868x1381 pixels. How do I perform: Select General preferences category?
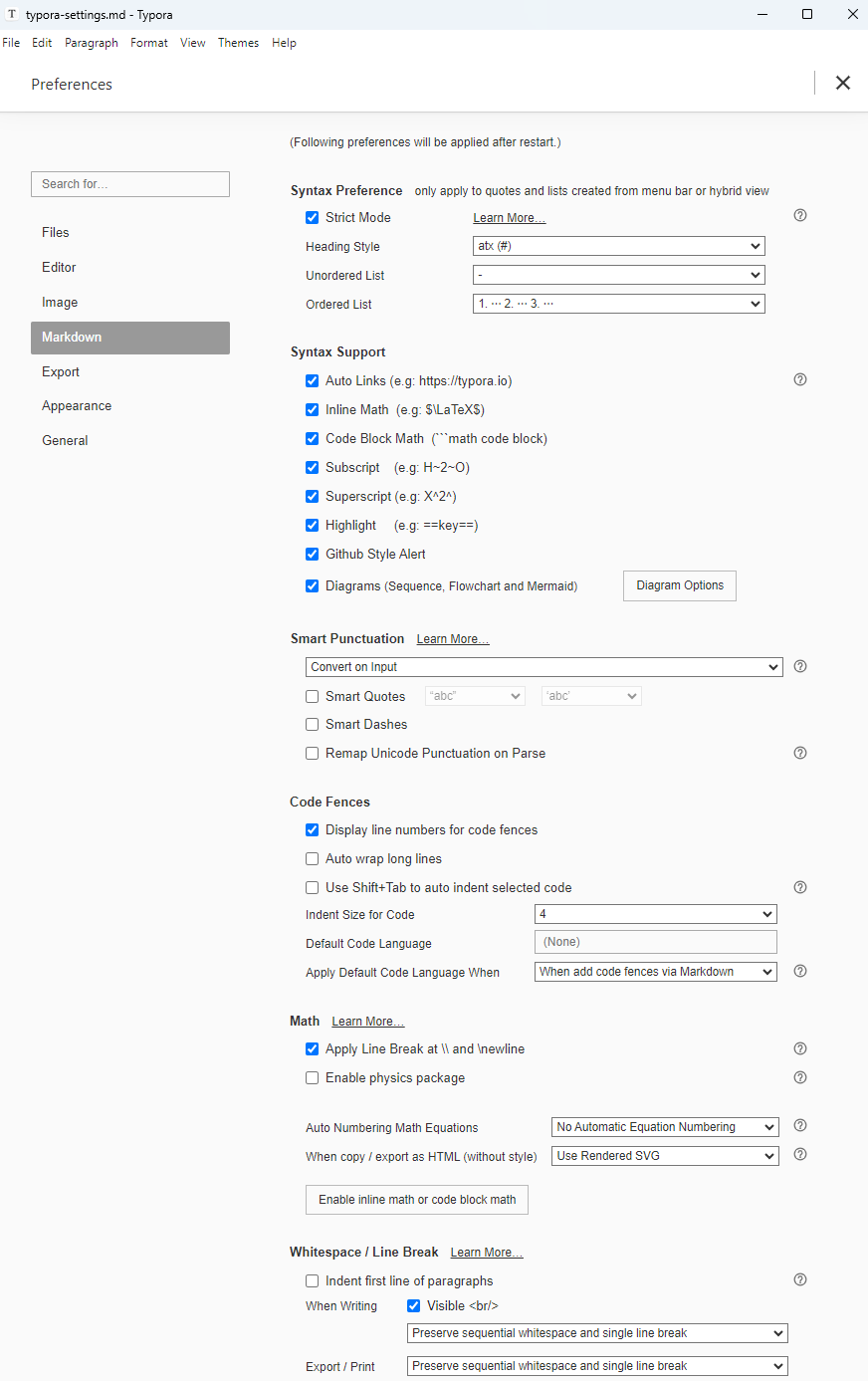click(130, 440)
